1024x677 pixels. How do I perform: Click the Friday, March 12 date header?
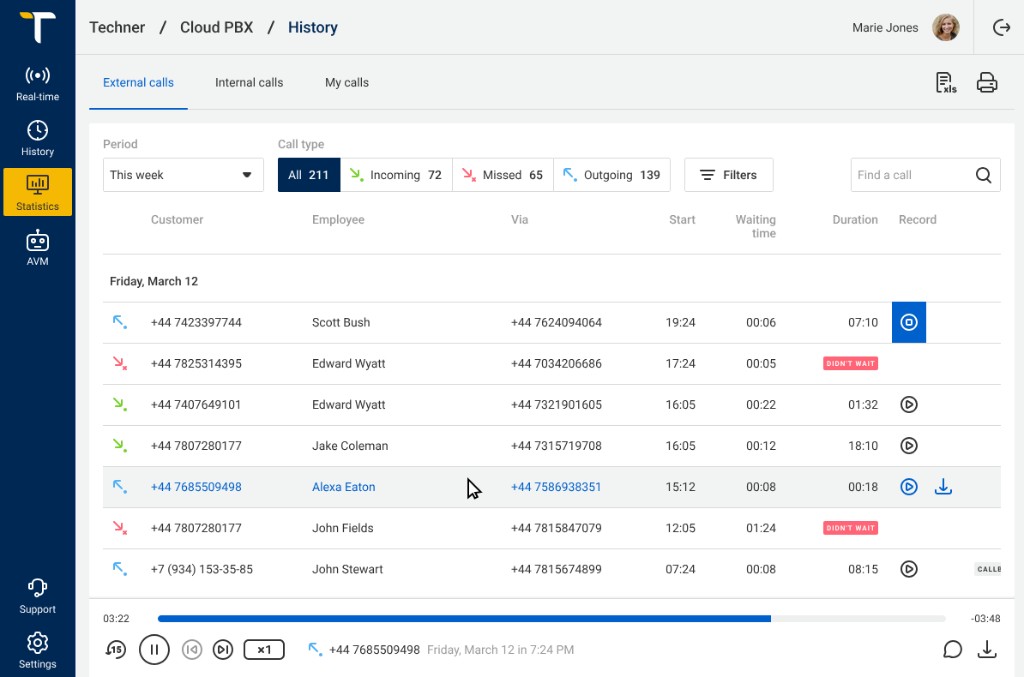(x=153, y=281)
